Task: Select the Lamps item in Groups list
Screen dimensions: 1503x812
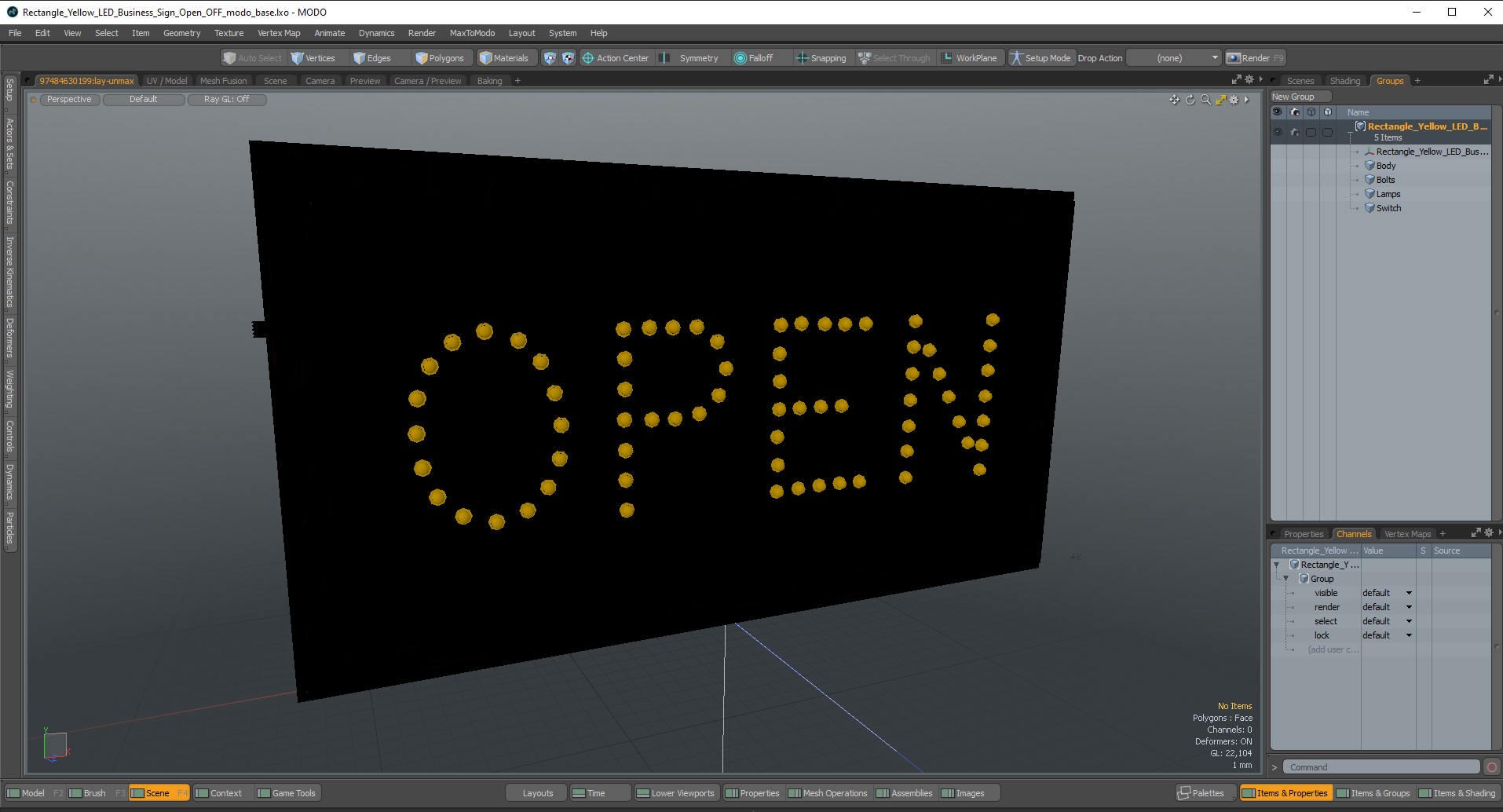Action: click(1388, 194)
